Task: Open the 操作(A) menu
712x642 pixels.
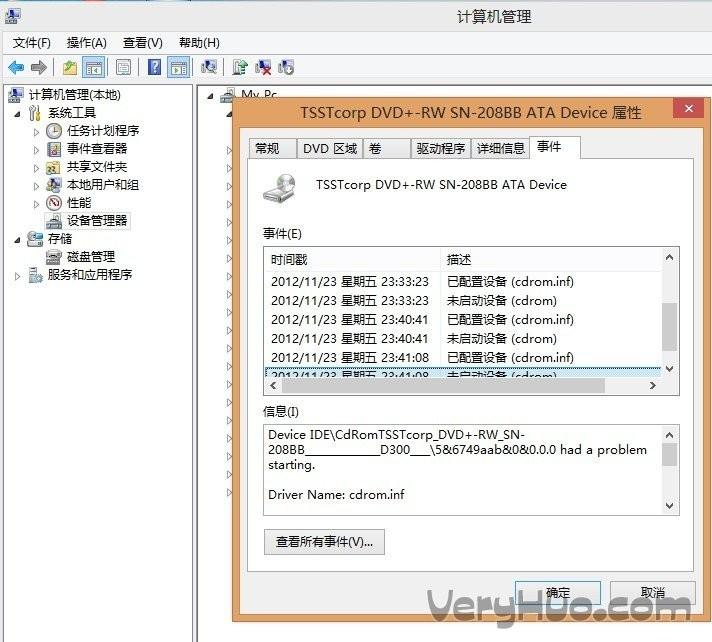Action: click(x=86, y=43)
